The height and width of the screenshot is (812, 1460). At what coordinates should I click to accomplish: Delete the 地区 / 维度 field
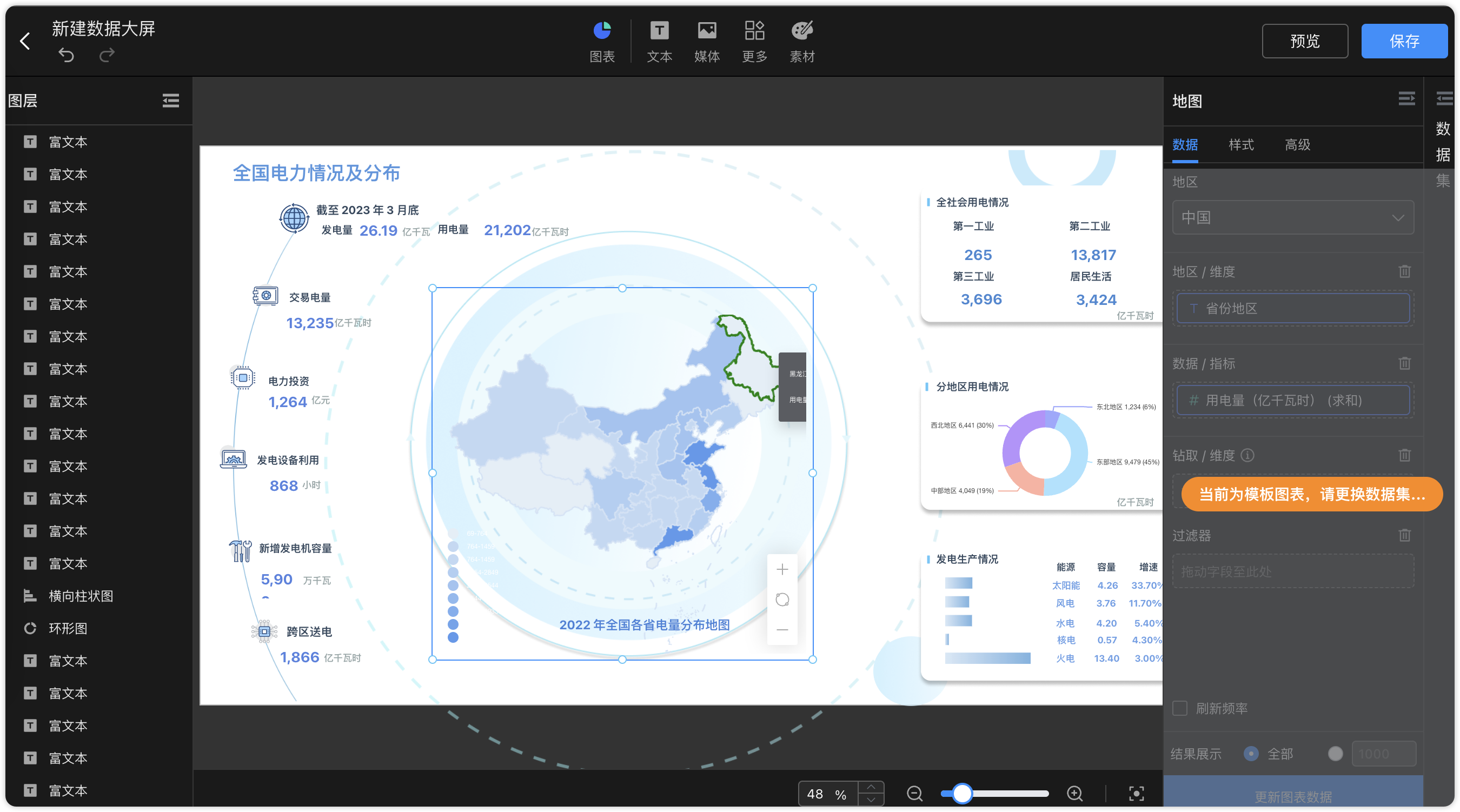pyautogui.click(x=1404, y=271)
